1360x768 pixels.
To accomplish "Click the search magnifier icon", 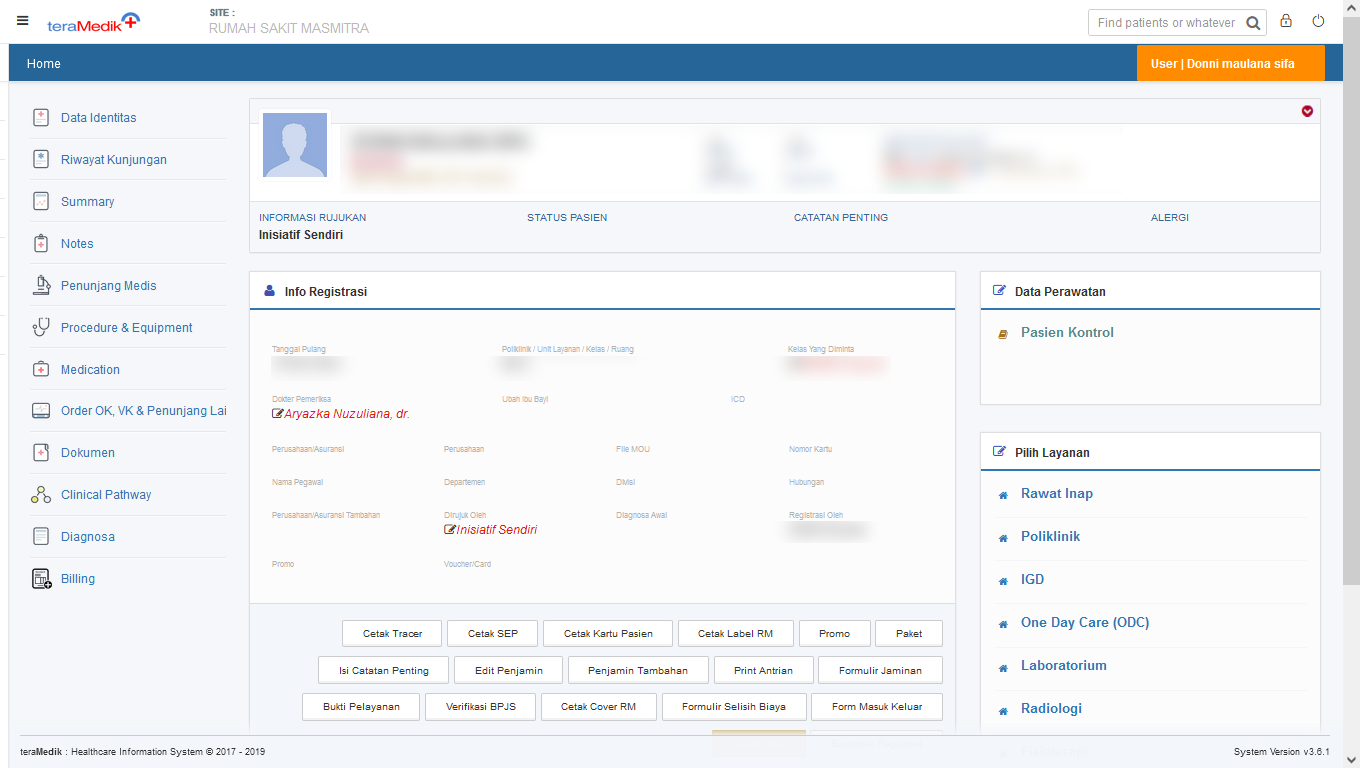I will [1253, 23].
